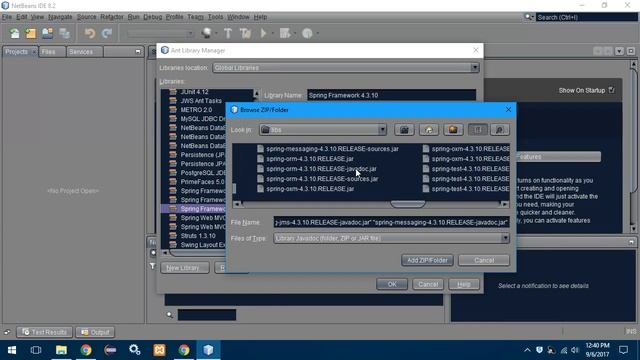Click the Run Project play icon
Screen dimensions: 640x360
click(x=263, y=33)
